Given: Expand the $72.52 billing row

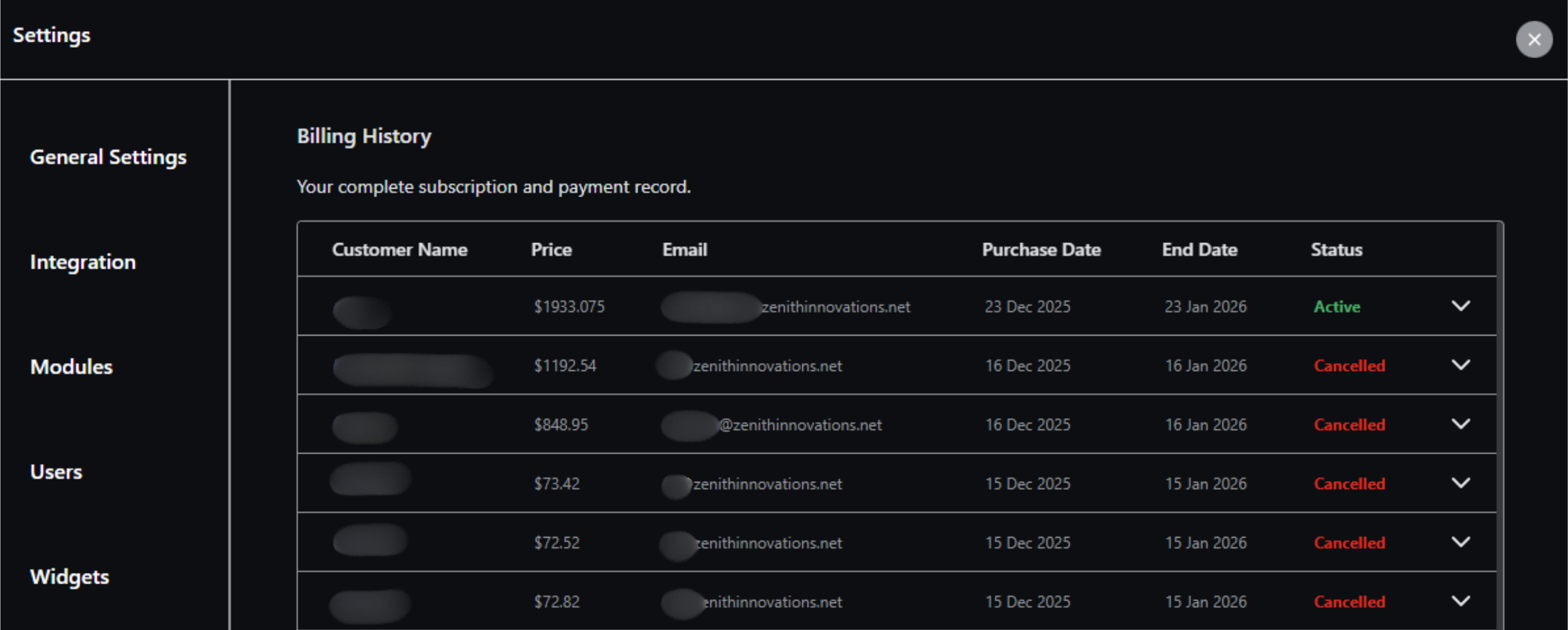Looking at the screenshot, I should pos(1461,542).
